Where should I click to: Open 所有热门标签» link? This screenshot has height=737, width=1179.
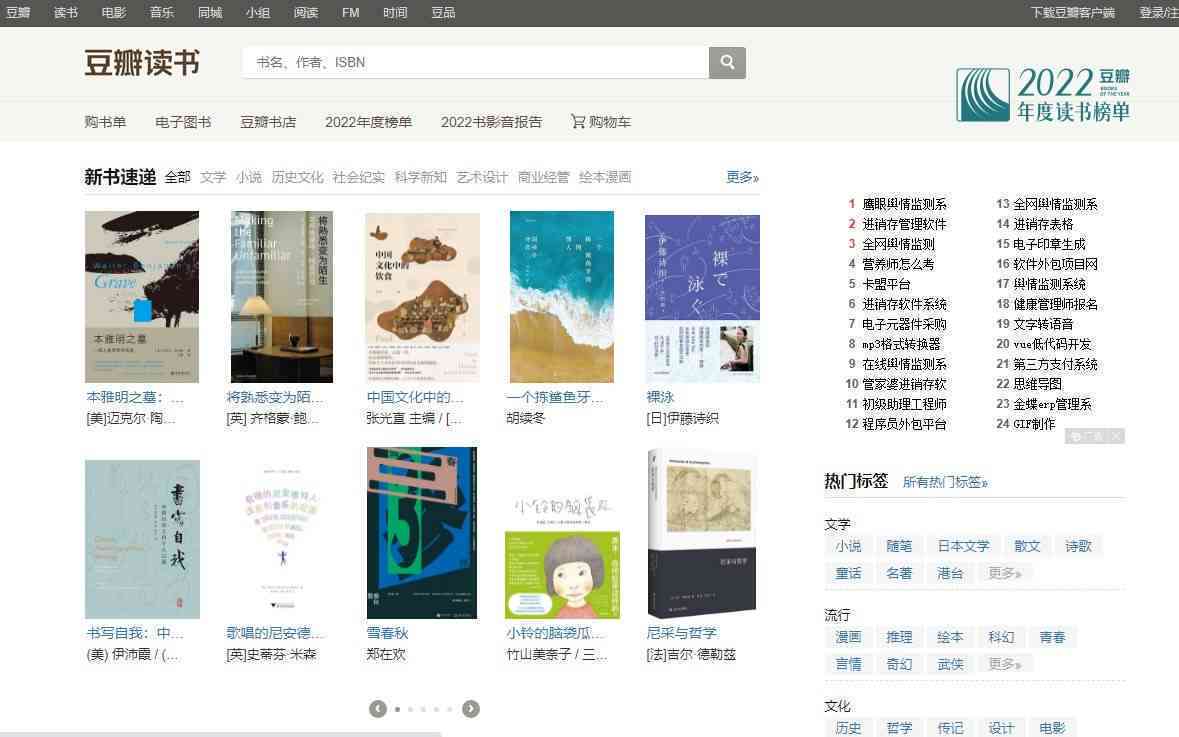(x=945, y=482)
